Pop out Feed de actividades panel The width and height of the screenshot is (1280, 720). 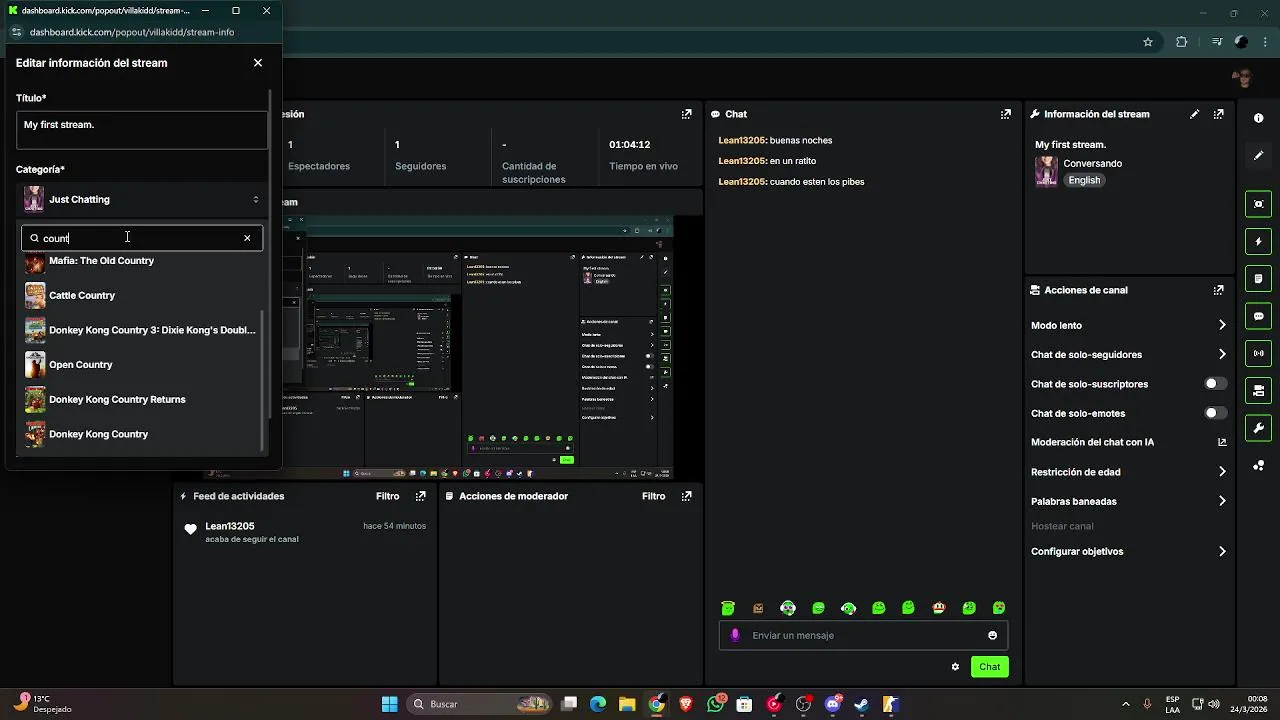[x=420, y=496]
